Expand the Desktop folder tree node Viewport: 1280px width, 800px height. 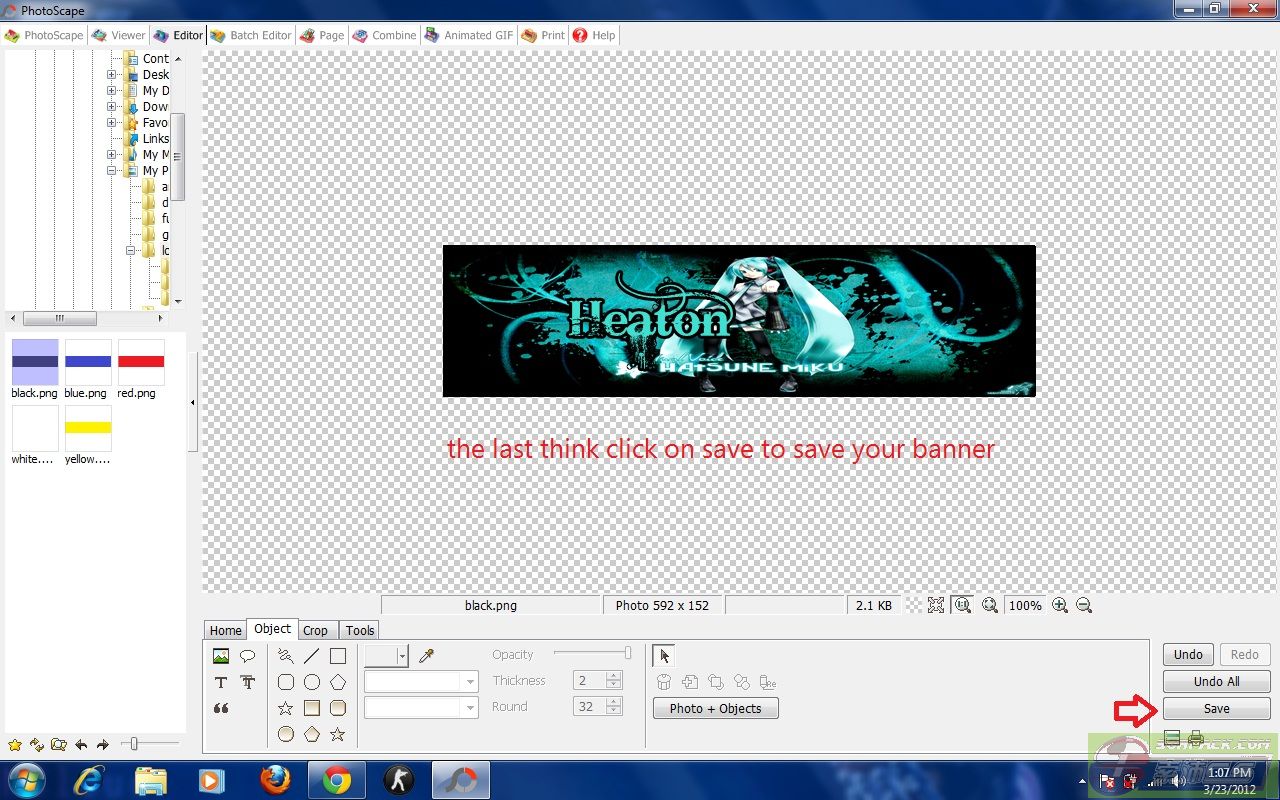[x=112, y=74]
